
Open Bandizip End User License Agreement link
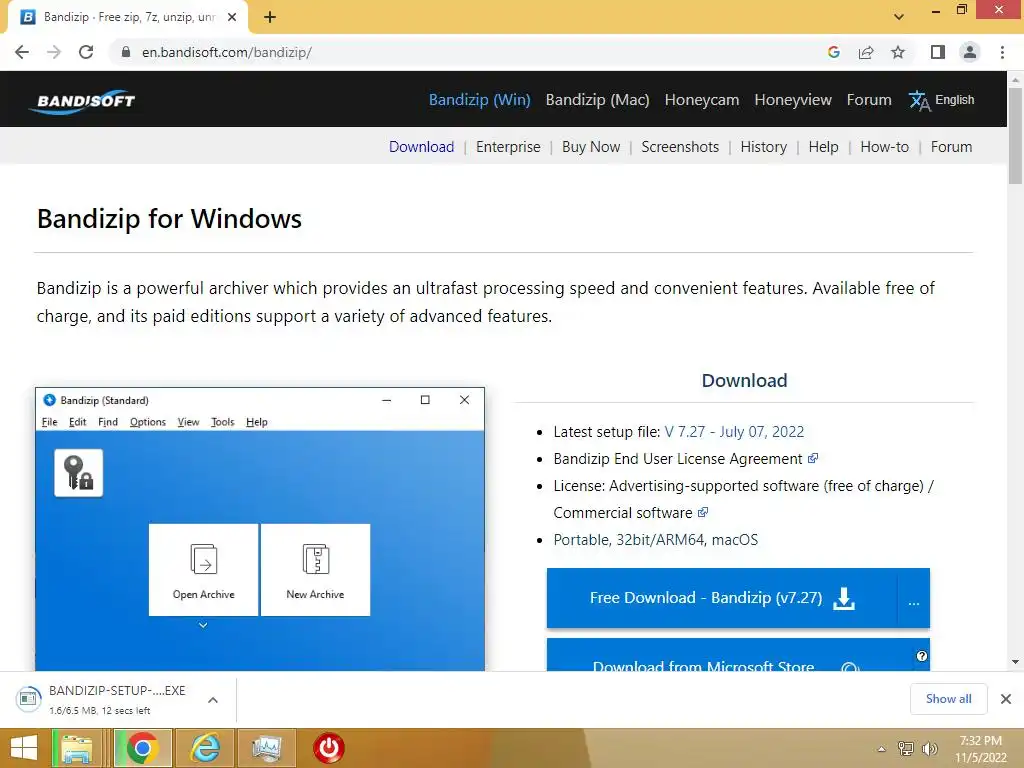click(x=685, y=459)
